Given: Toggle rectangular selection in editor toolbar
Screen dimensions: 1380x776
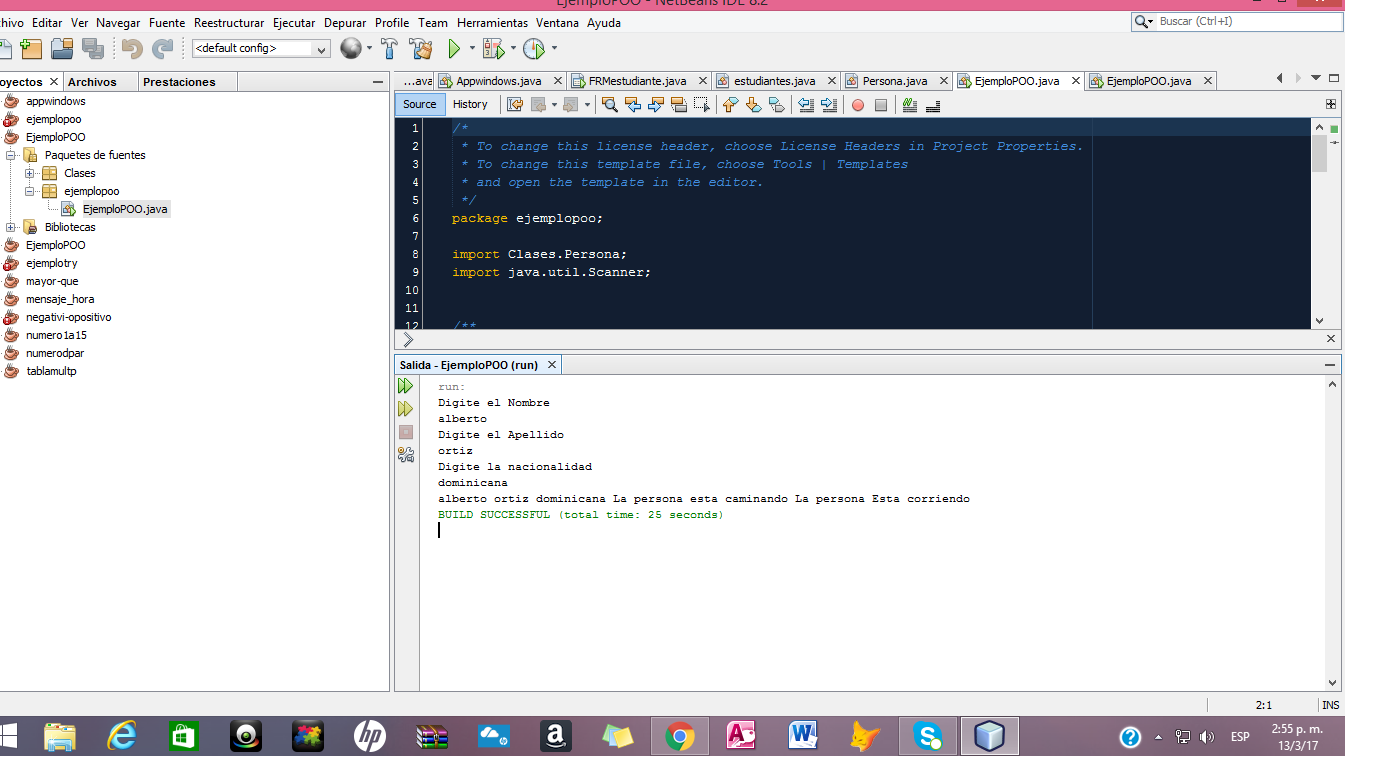Looking at the screenshot, I should (x=701, y=104).
